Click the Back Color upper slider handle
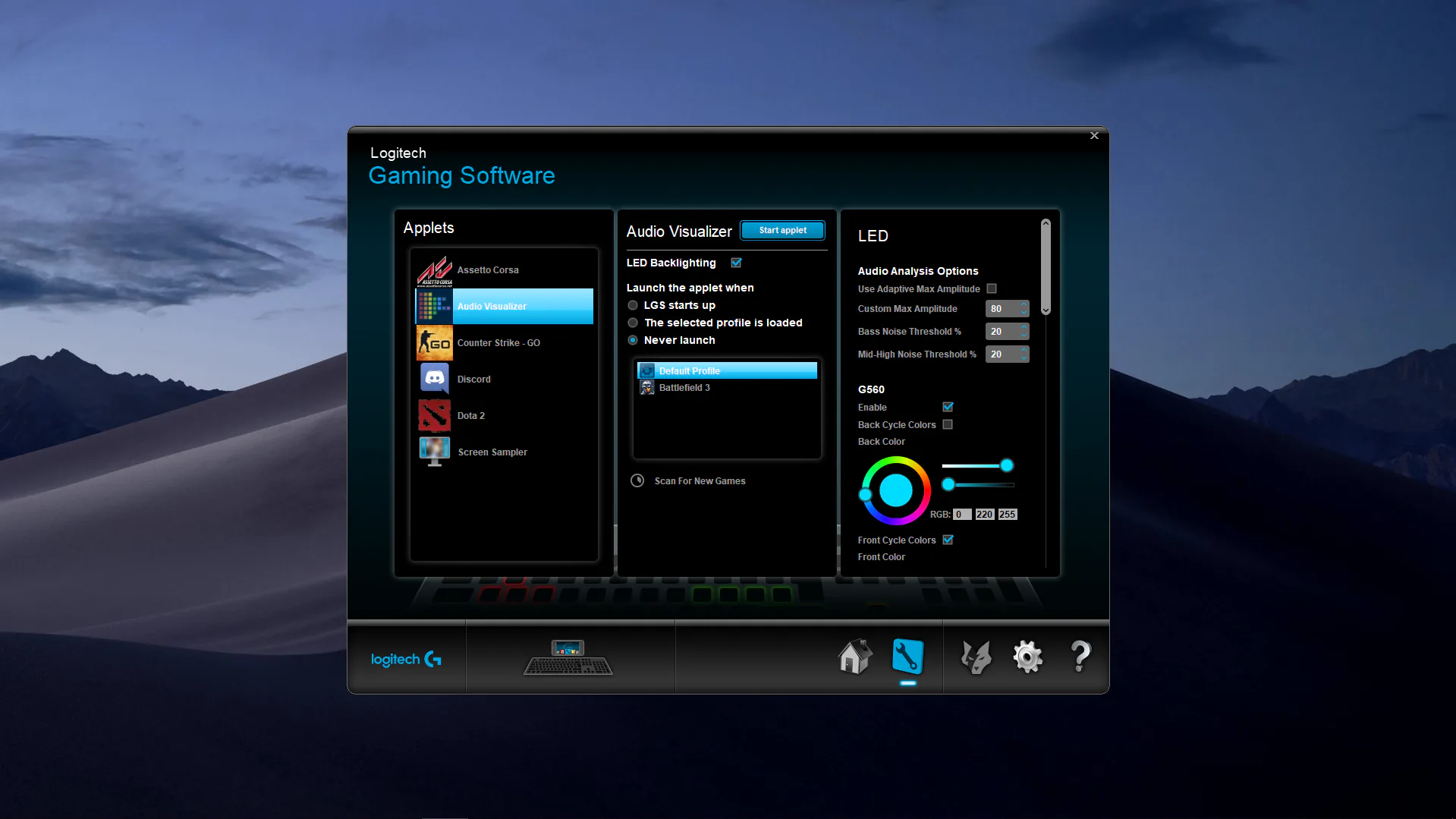This screenshot has width=1456, height=819. pyautogui.click(x=1007, y=465)
